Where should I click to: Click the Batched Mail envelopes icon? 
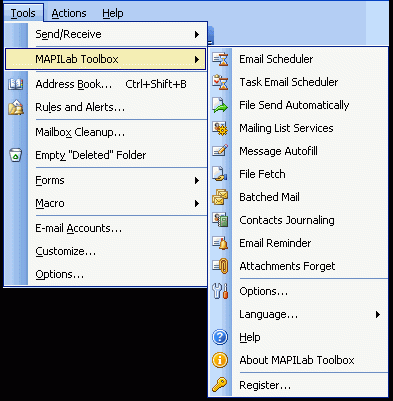(x=220, y=197)
